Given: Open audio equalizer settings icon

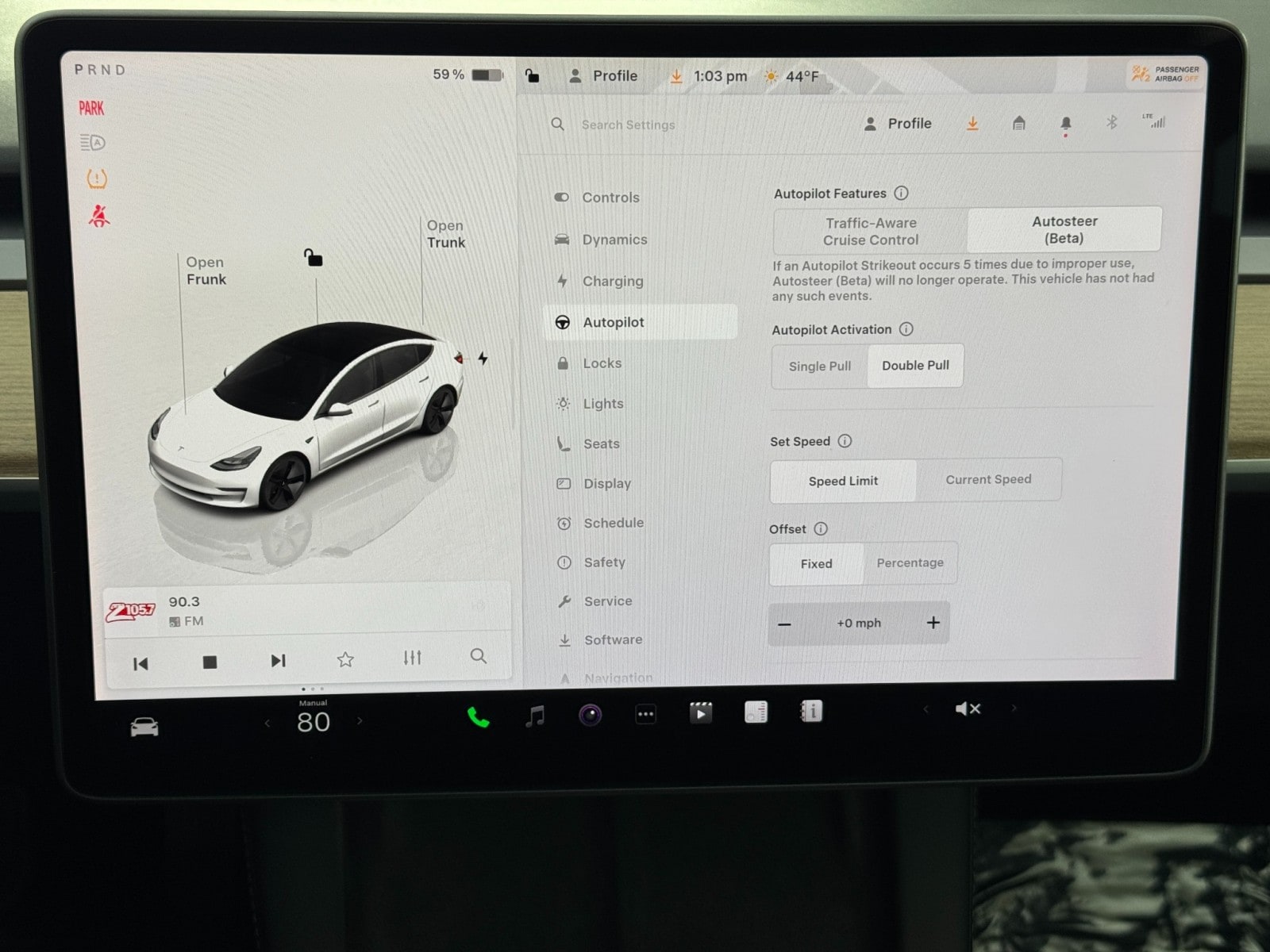Looking at the screenshot, I should [412, 658].
